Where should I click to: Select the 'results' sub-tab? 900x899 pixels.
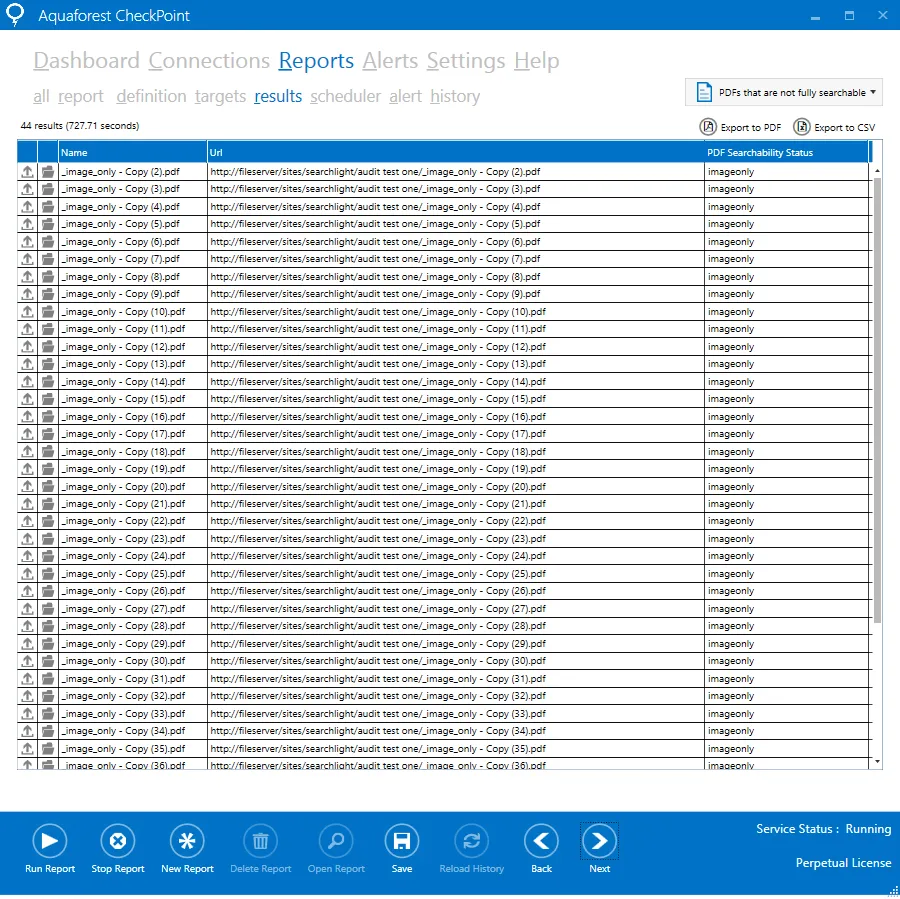(x=278, y=96)
